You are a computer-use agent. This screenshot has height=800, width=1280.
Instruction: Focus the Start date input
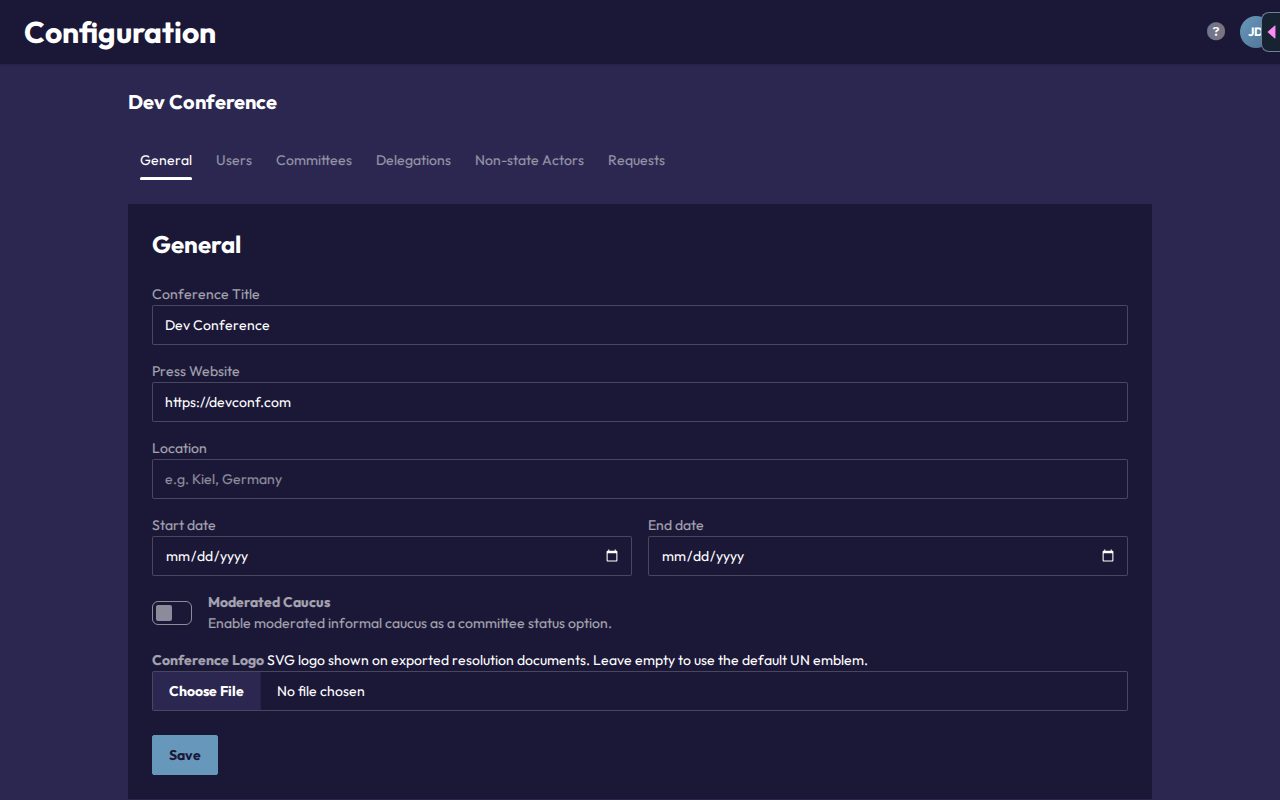coord(392,556)
